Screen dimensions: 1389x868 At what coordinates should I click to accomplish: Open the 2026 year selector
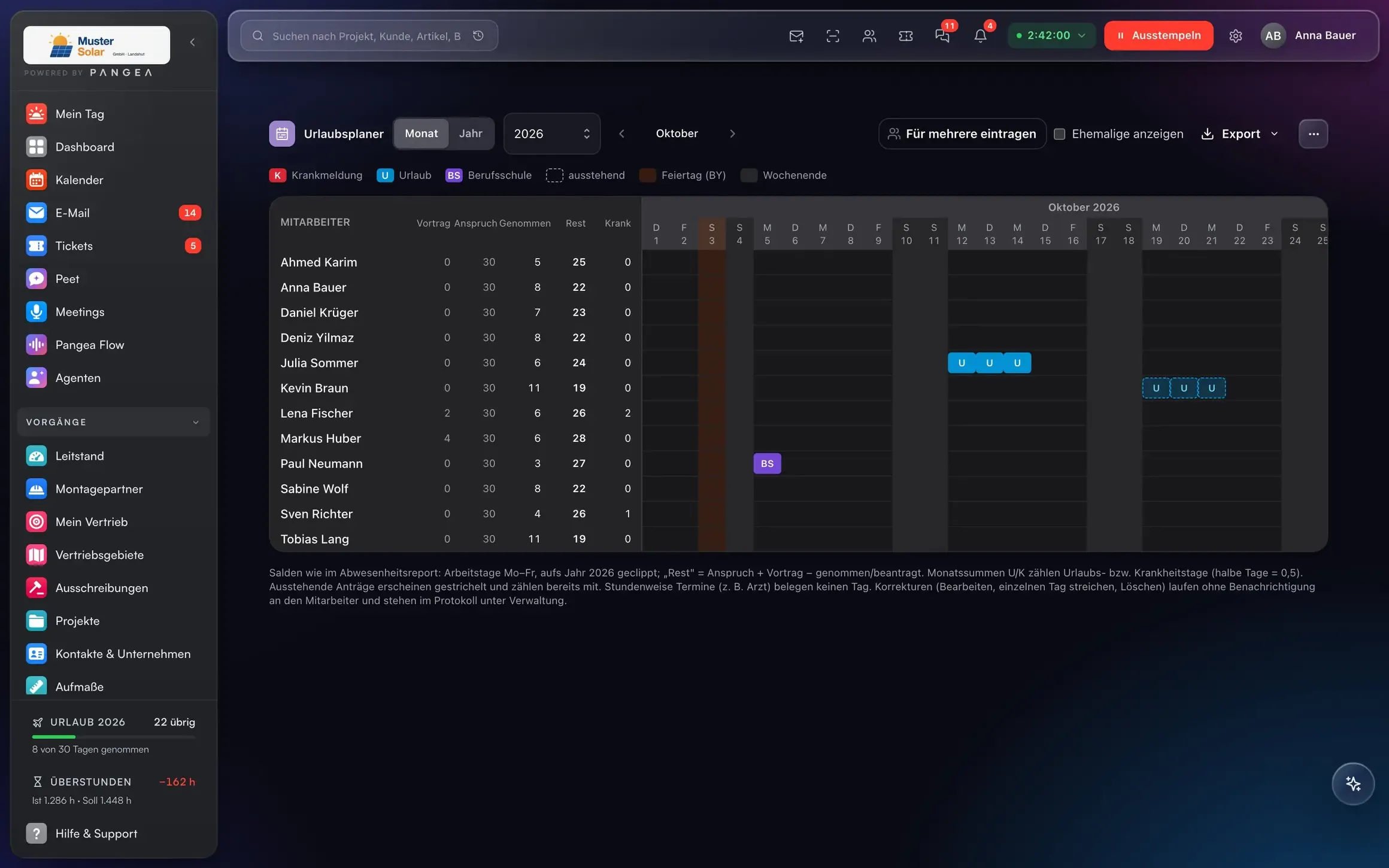click(x=552, y=133)
